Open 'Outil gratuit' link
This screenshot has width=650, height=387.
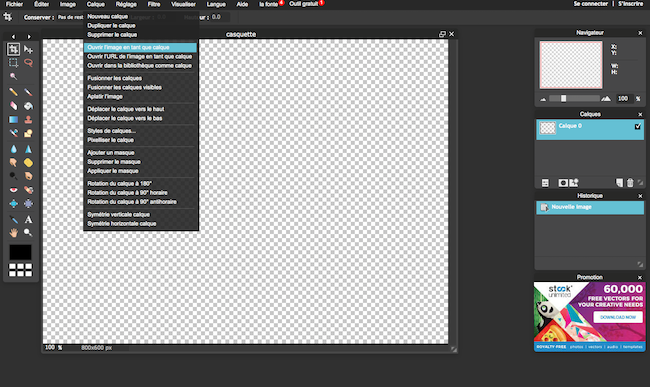tap(303, 4)
